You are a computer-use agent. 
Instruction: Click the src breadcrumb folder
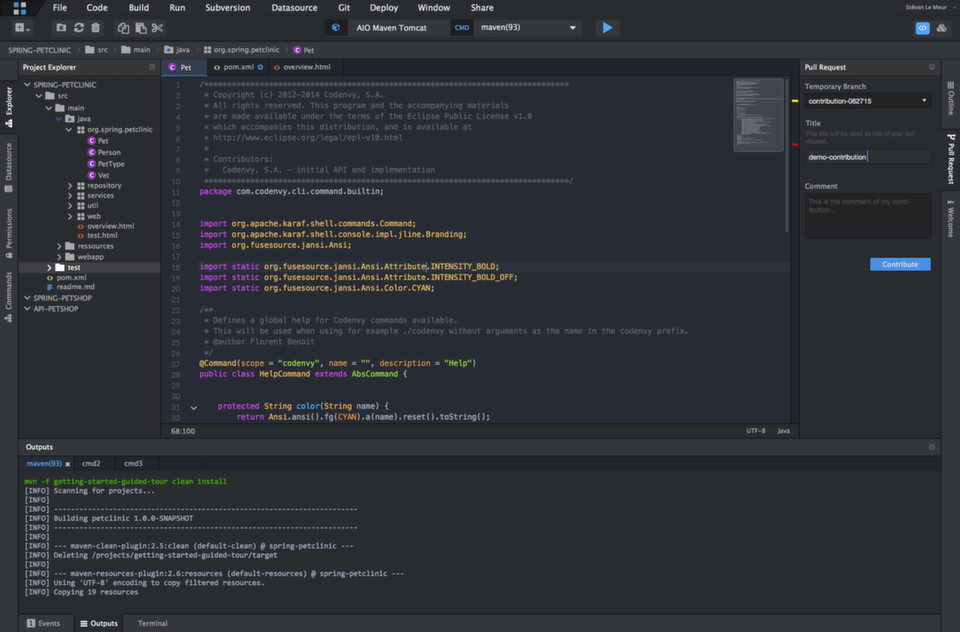point(97,50)
